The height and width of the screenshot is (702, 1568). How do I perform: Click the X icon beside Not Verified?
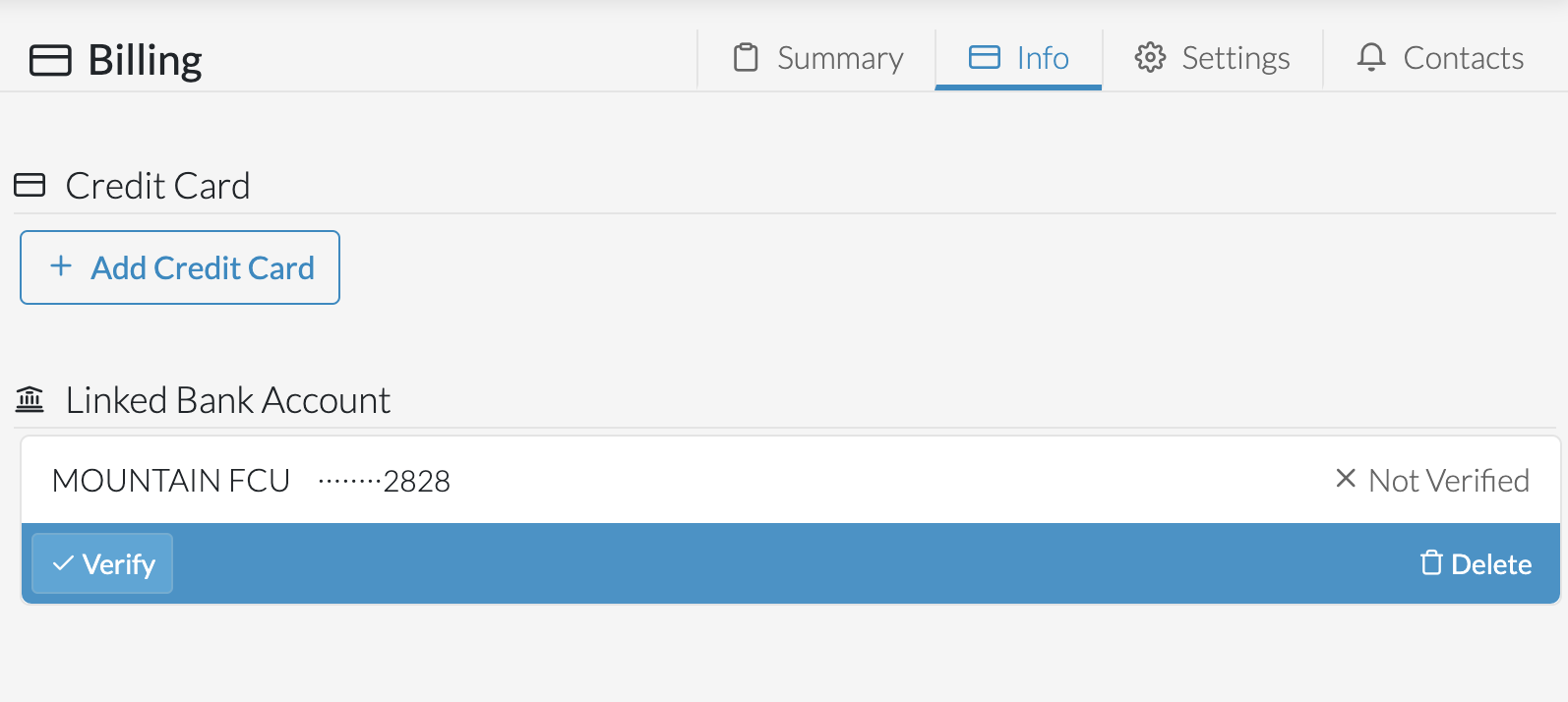1347,479
